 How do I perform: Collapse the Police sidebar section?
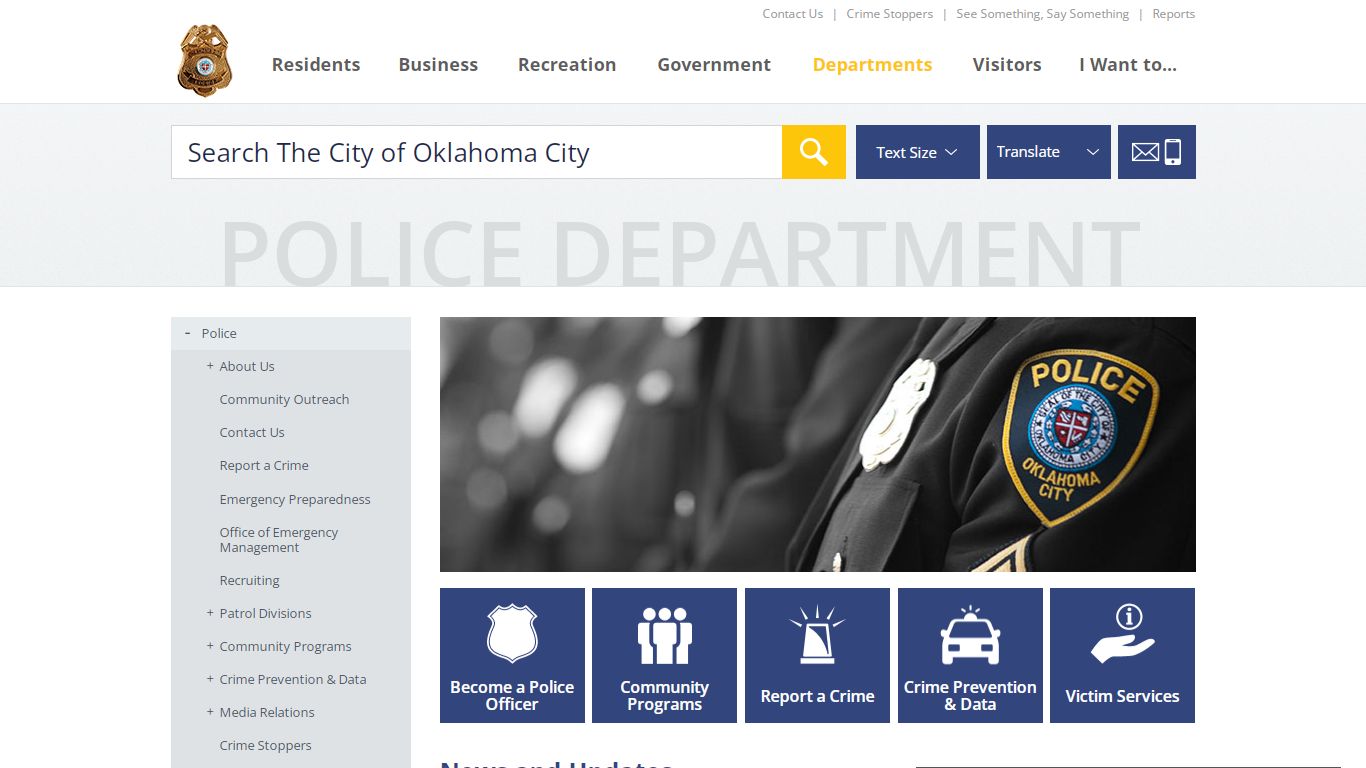187,333
